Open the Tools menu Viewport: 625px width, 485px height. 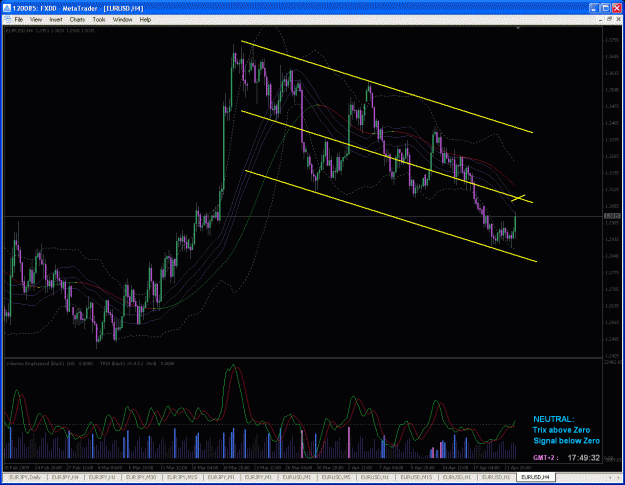coord(99,20)
